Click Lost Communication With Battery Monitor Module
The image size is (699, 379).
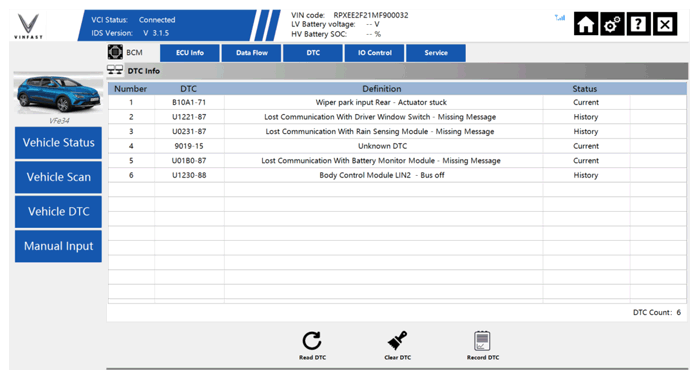381,161
